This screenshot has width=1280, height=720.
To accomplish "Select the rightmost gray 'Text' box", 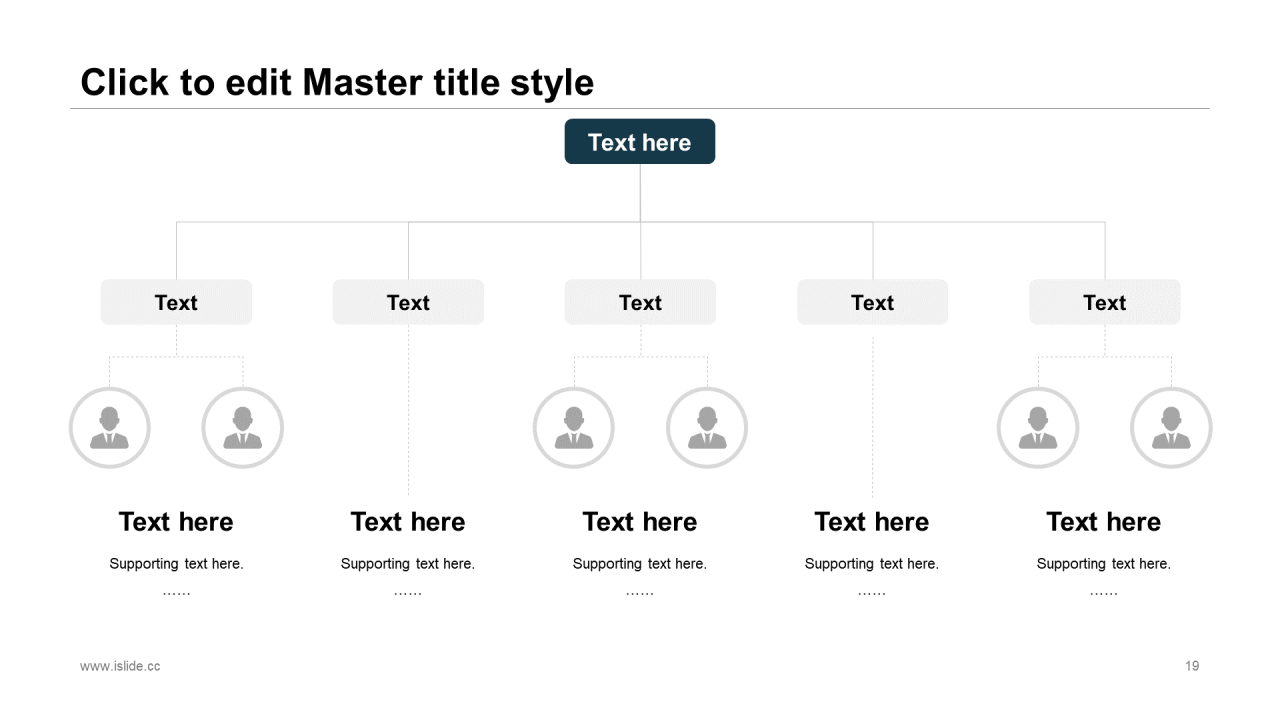I will click(x=1104, y=302).
